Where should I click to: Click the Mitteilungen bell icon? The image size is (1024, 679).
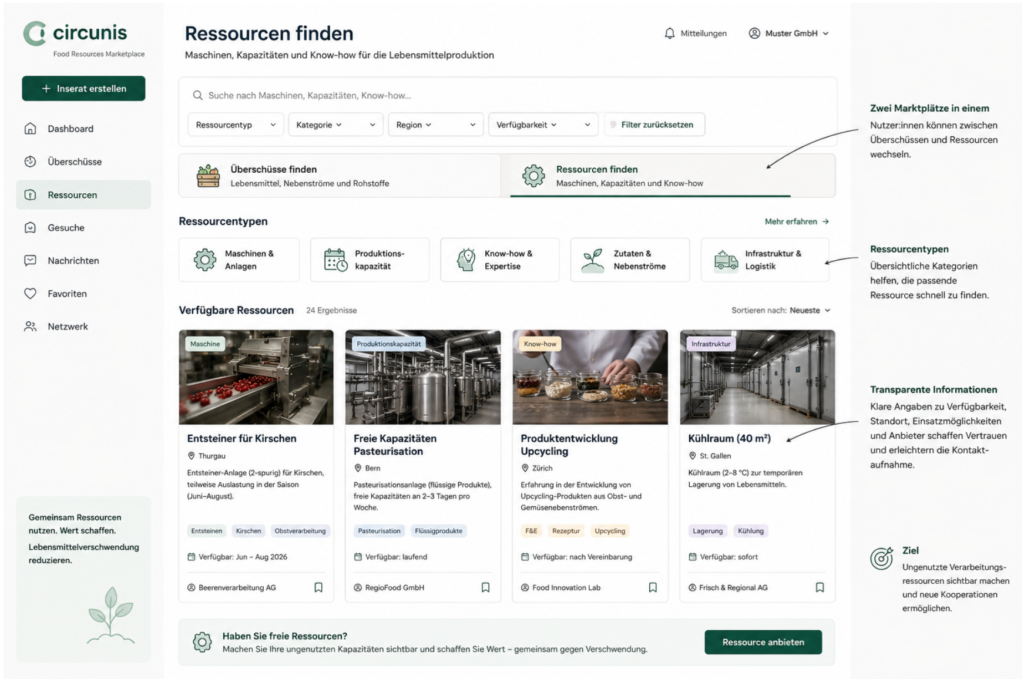669,33
